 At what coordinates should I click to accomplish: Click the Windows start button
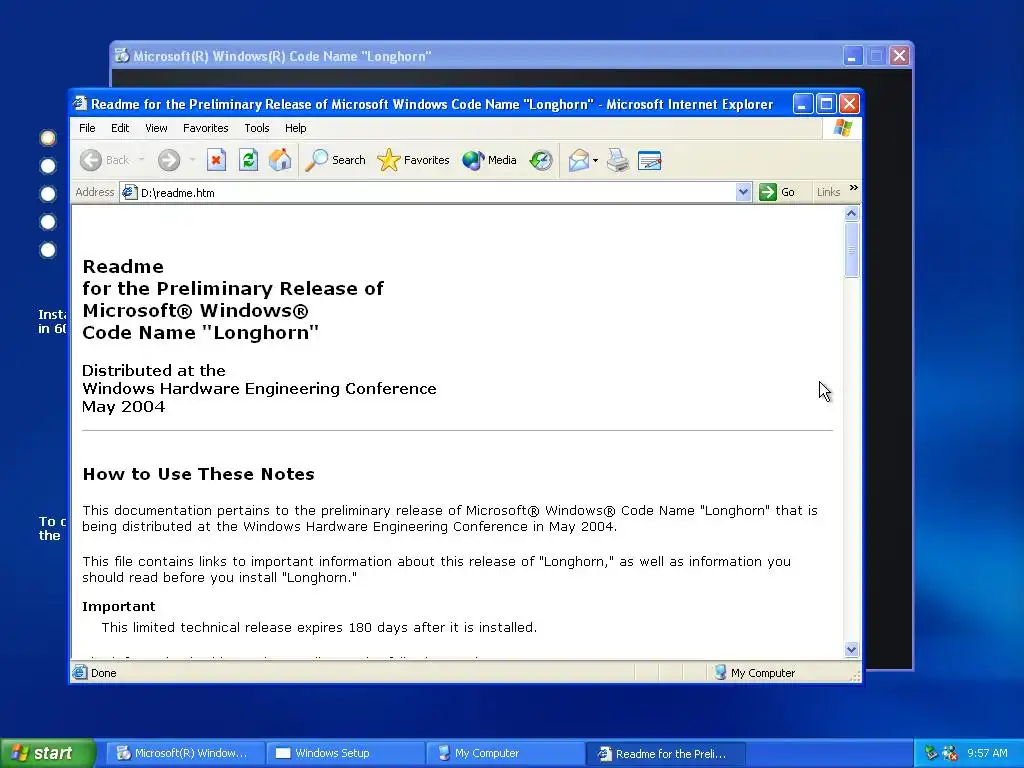[x=47, y=753]
